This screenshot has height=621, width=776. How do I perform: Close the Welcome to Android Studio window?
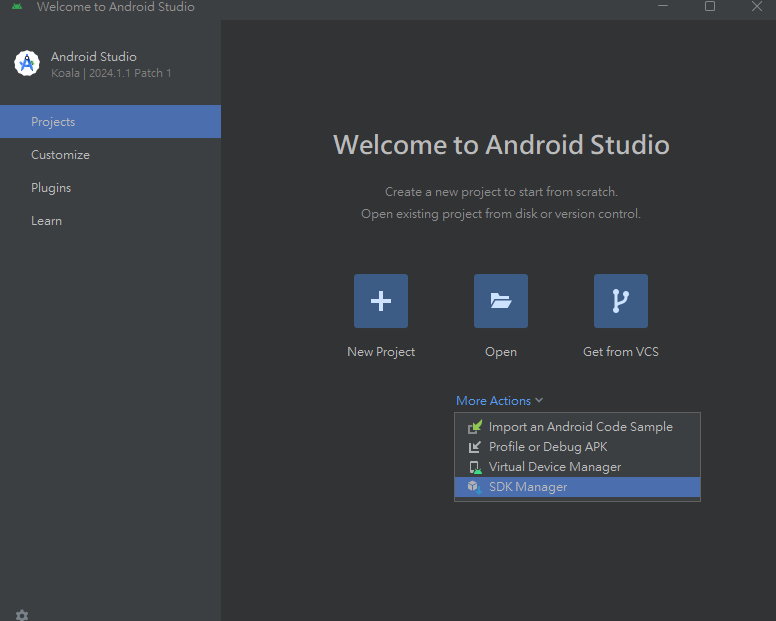pos(757,6)
